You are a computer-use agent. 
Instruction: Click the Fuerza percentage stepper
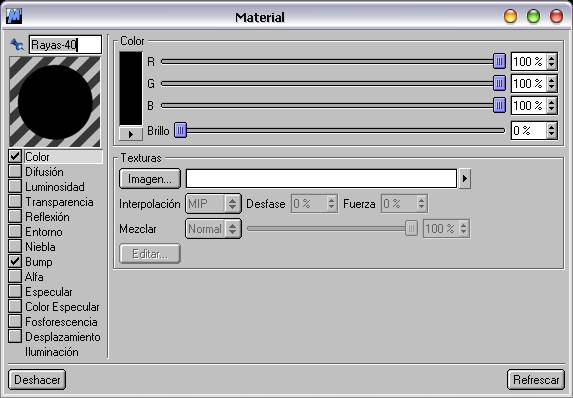click(x=421, y=204)
